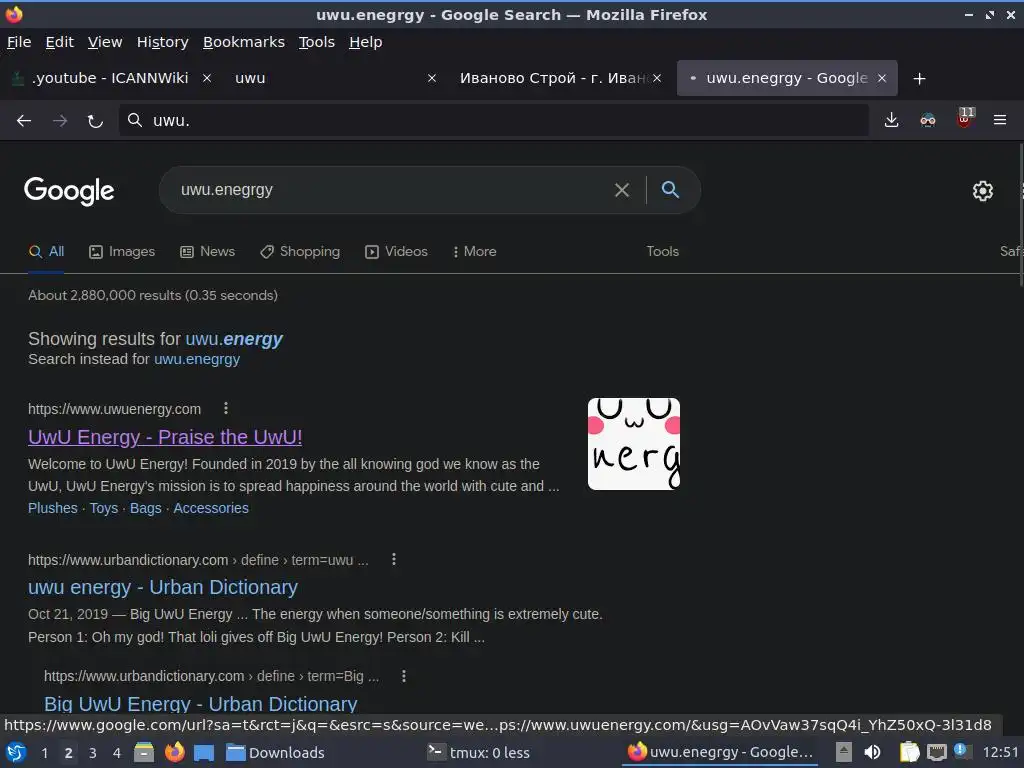Open UwU Energy - Praise the UwU! result
The height and width of the screenshot is (768, 1024).
(165, 437)
